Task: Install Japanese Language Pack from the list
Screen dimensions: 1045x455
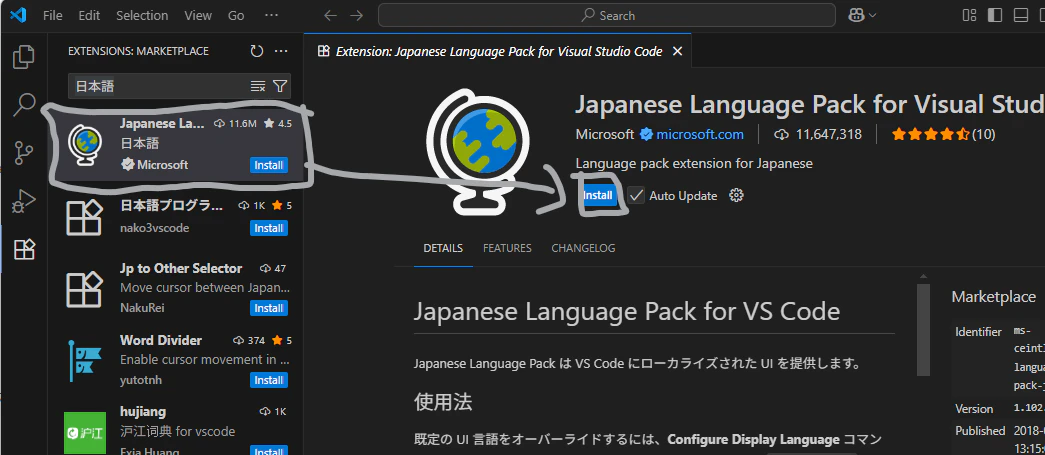Action: tap(269, 165)
